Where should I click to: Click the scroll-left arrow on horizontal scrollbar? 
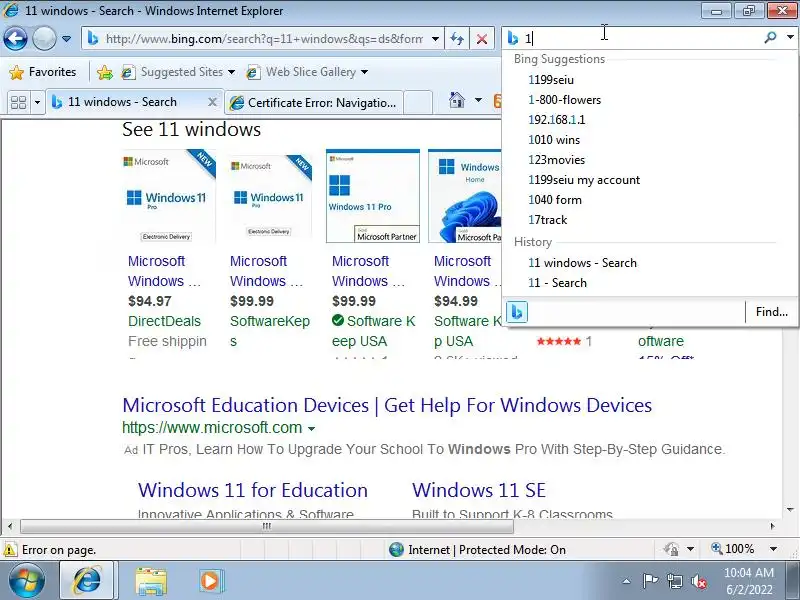10,526
